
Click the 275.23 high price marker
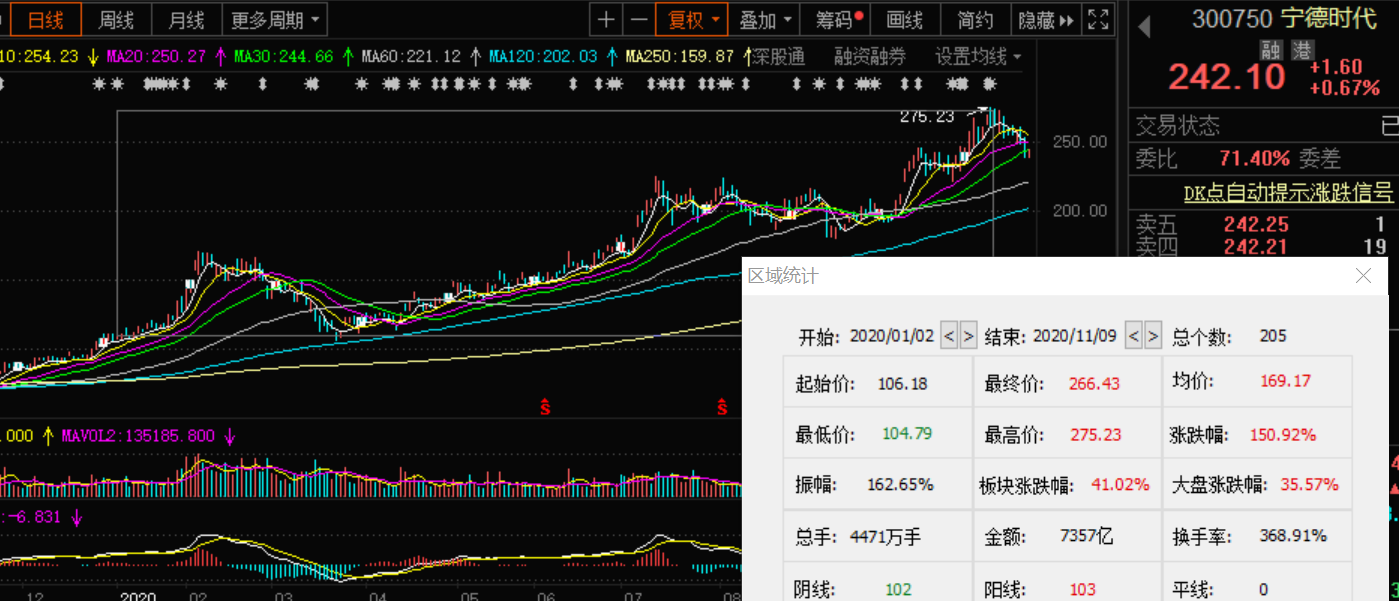coord(927,117)
